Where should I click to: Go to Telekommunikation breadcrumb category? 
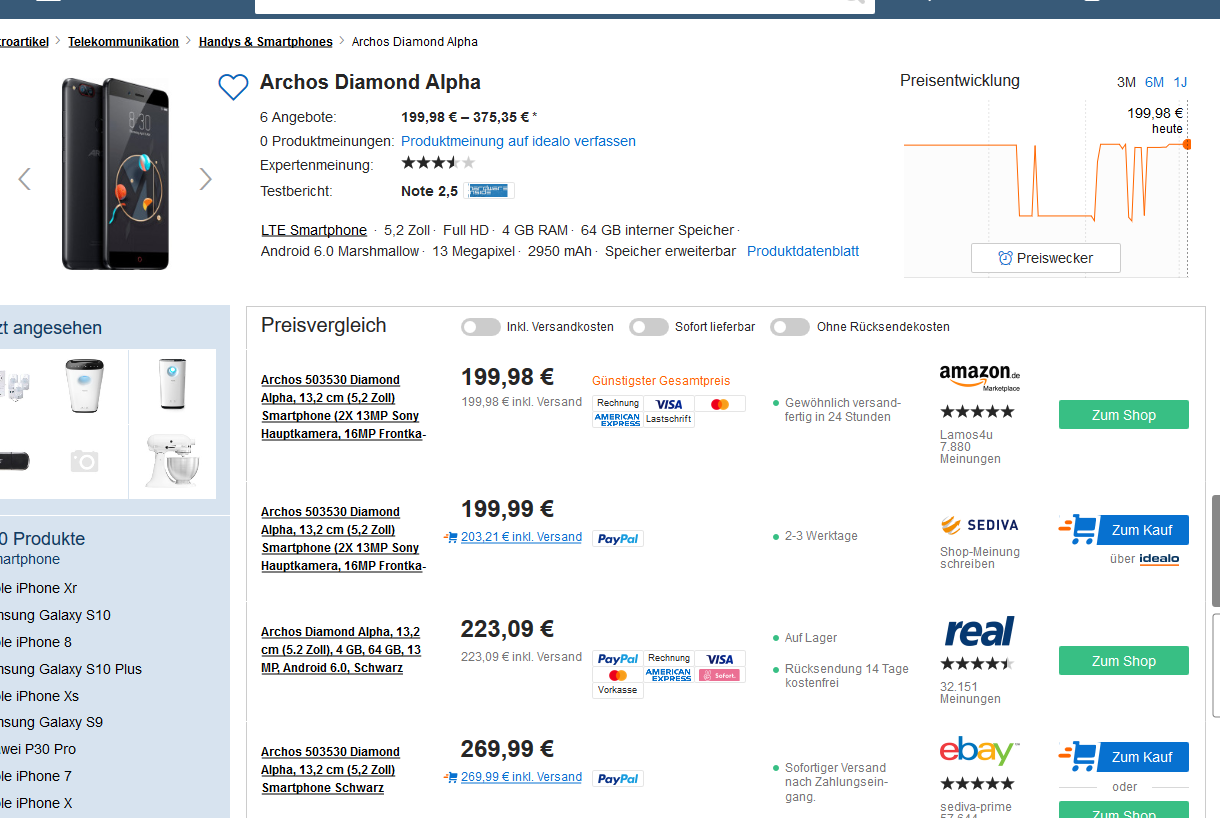point(123,42)
